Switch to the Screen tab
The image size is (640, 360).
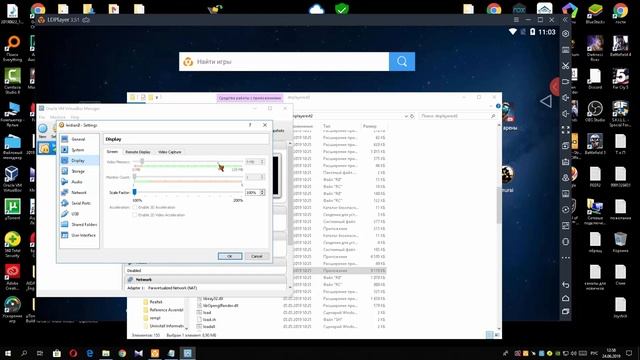112,152
